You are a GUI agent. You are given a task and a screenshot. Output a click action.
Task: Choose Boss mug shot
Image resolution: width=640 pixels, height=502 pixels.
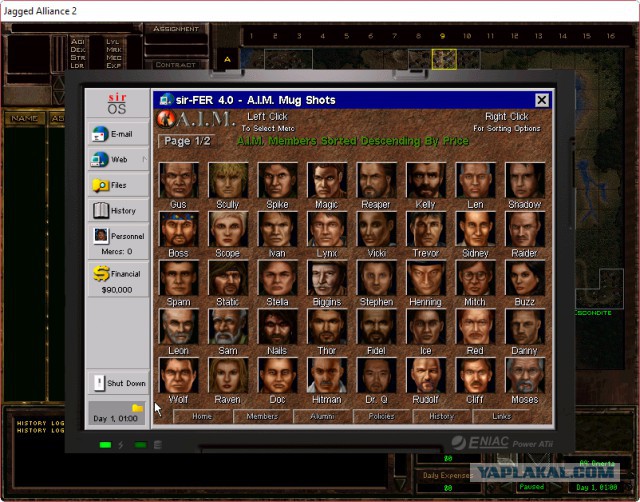coord(178,229)
